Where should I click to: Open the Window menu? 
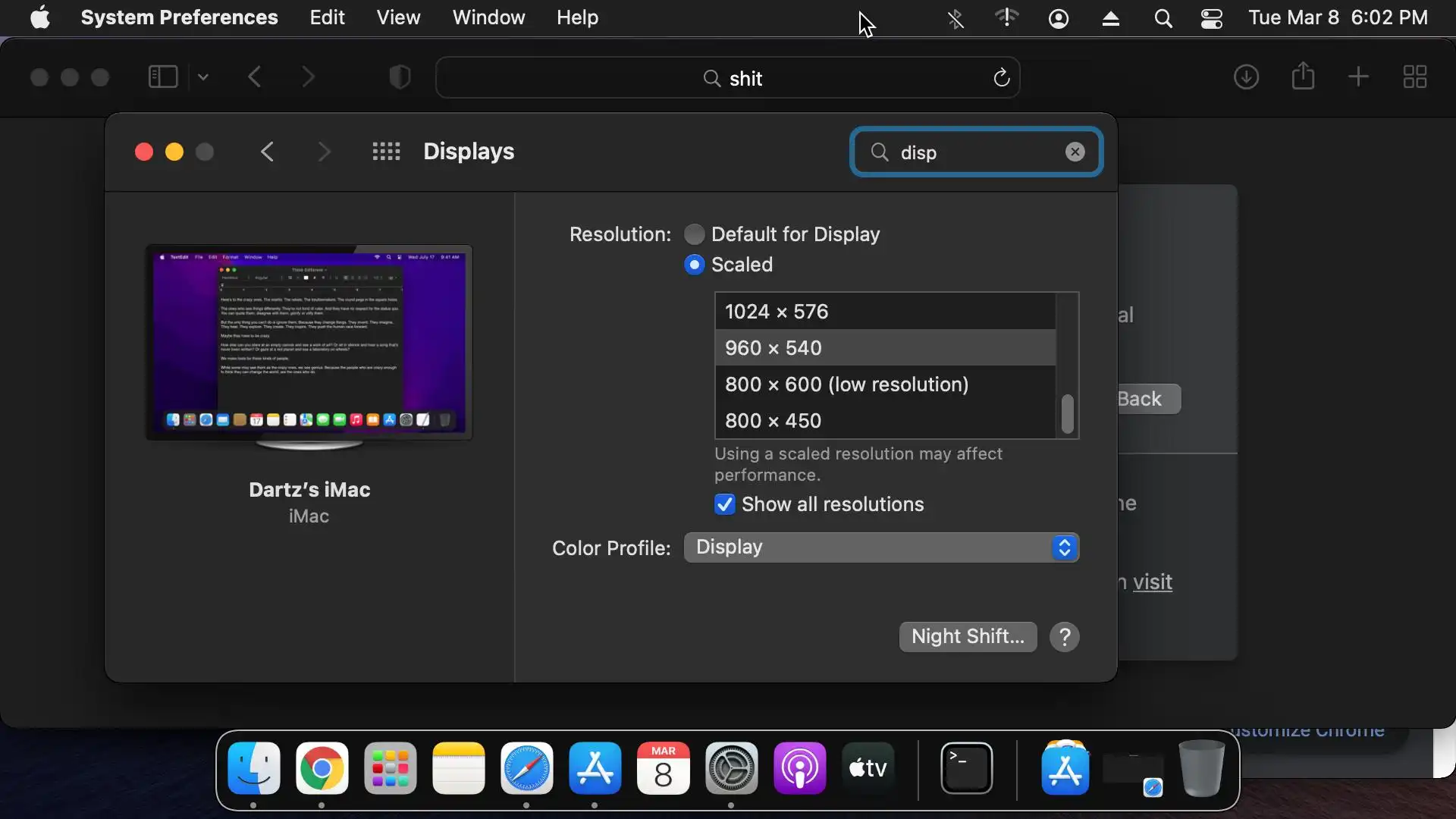[x=488, y=17]
